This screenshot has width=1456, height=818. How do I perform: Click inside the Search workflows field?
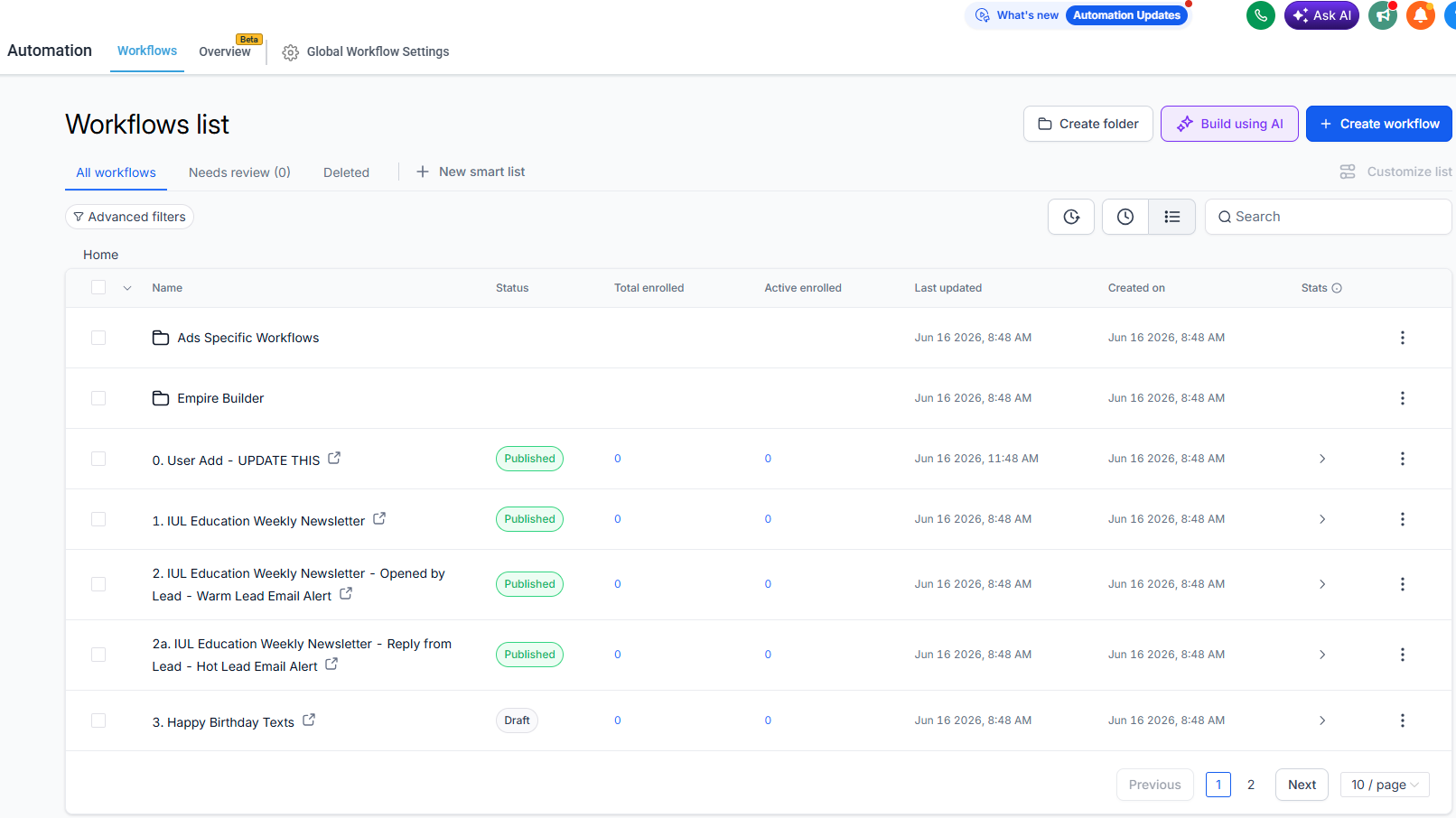coord(1328,217)
